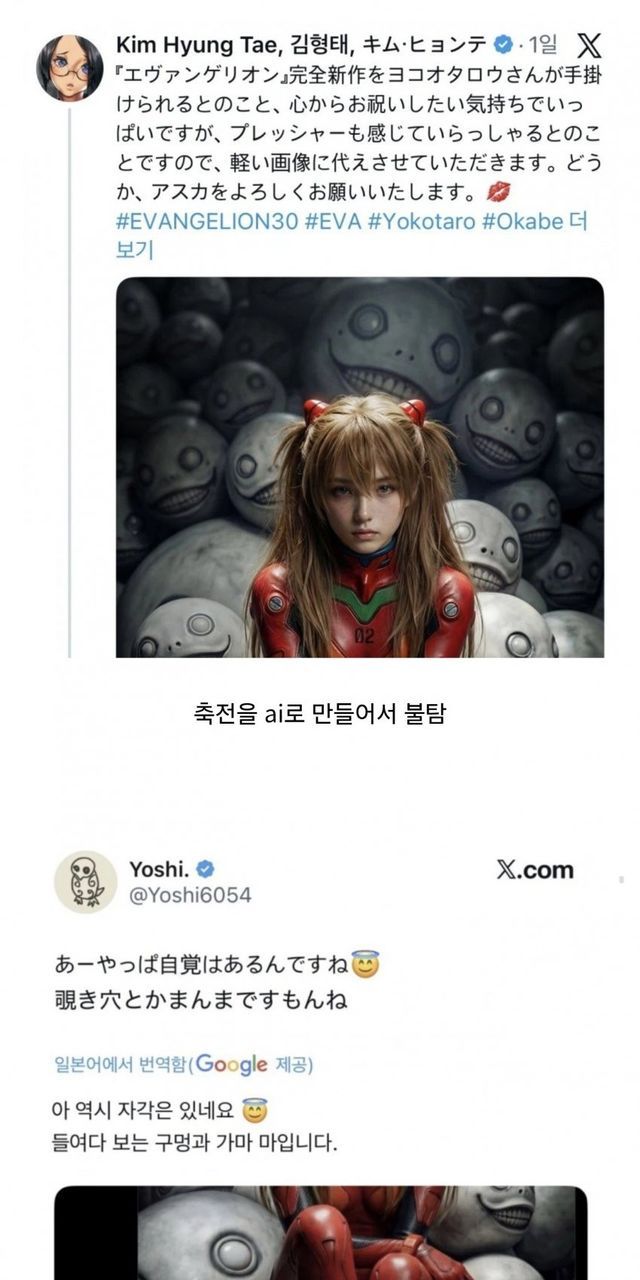Open the image attached to Yoshi's reply
640x1280 pixels.
coord(320,1233)
